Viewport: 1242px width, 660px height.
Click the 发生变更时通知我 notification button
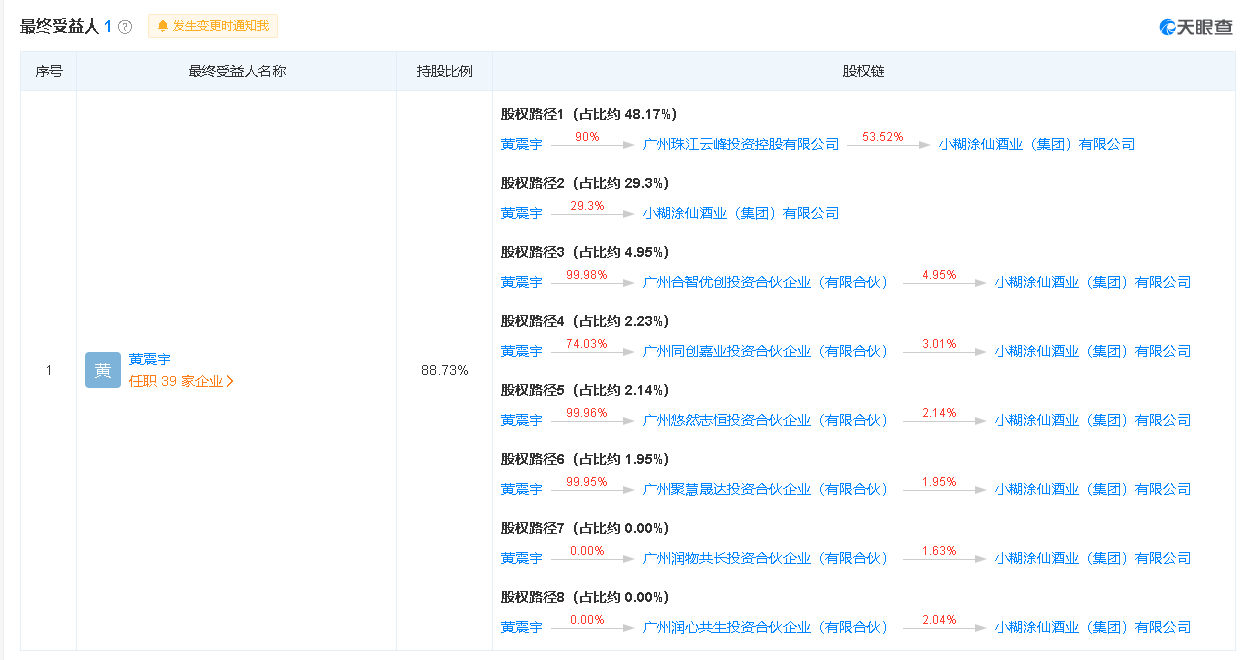pyautogui.click(x=213, y=26)
